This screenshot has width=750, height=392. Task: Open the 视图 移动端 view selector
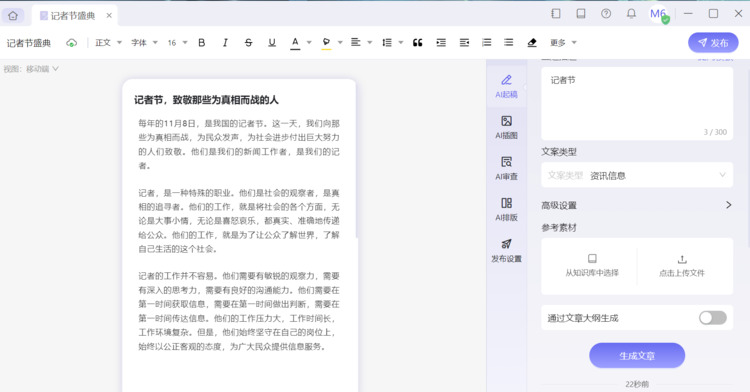tap(31, 69)
